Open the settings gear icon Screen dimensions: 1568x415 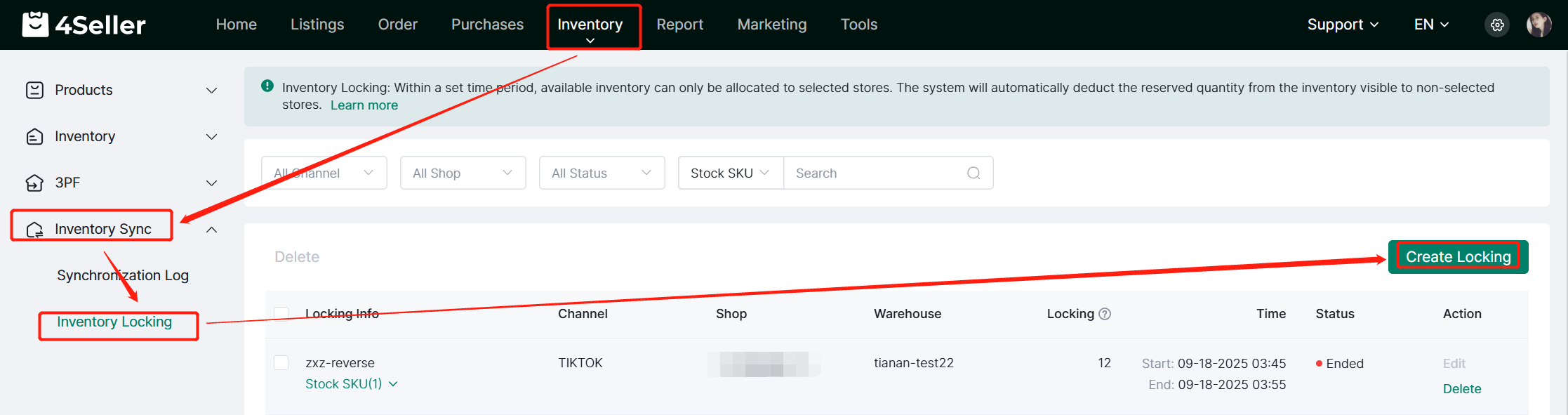point(1497,25)
